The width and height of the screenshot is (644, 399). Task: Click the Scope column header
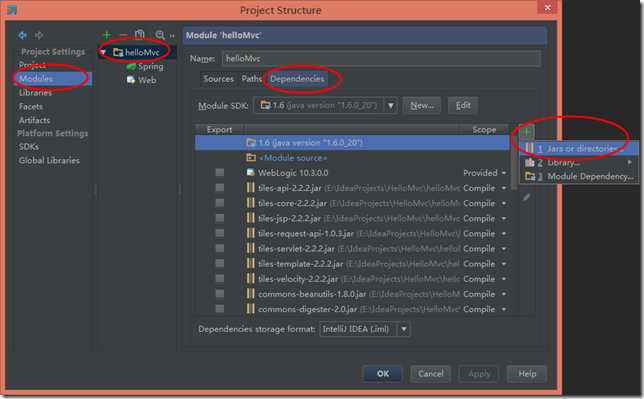(484, 129)
